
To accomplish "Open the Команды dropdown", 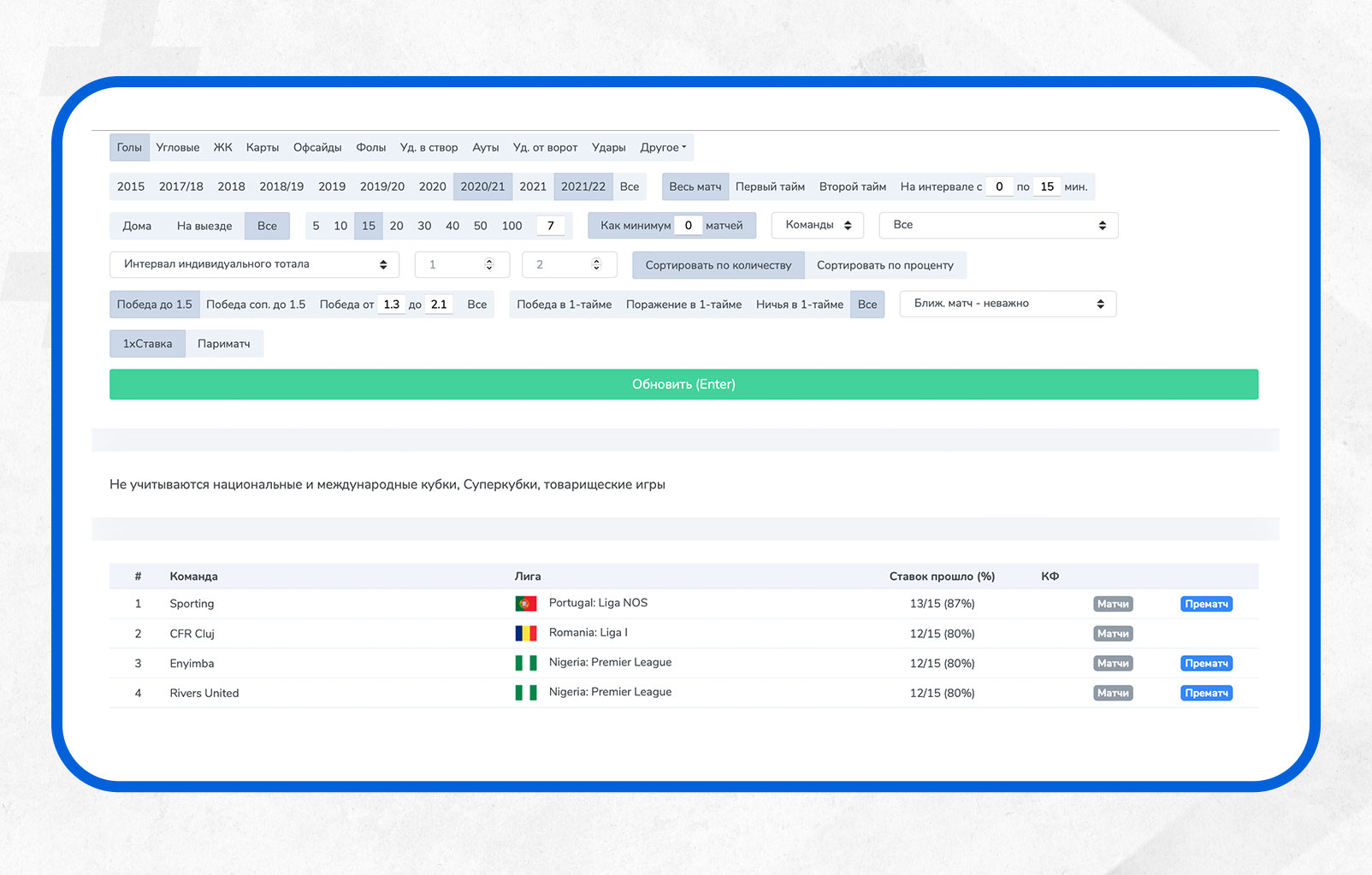I will (817, 225).
